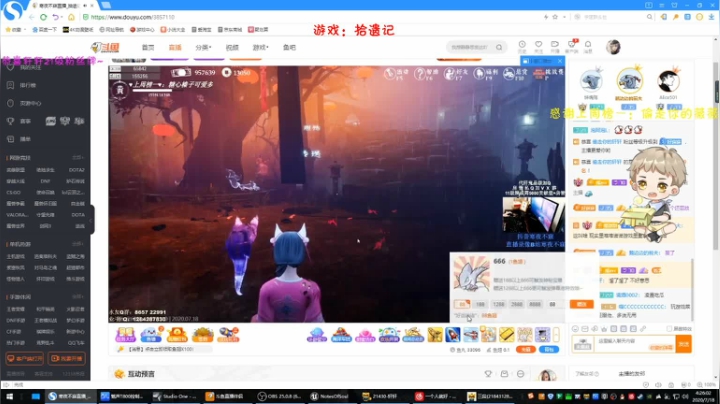This screenshot has width=720, height=404.
Task: Click the magnifier in the browser search box
Action: (649, 17)
